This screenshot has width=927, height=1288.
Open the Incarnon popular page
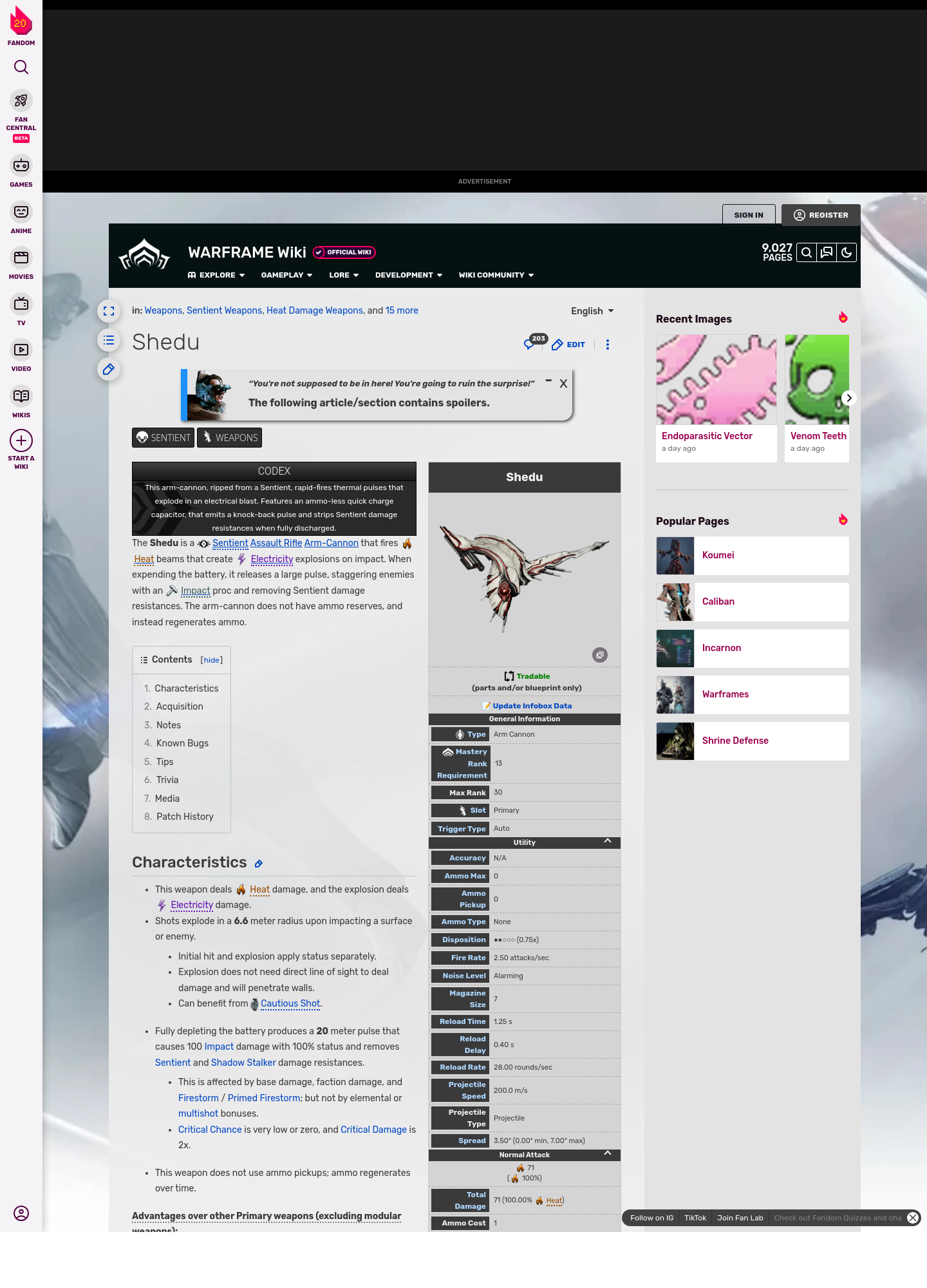753,649
